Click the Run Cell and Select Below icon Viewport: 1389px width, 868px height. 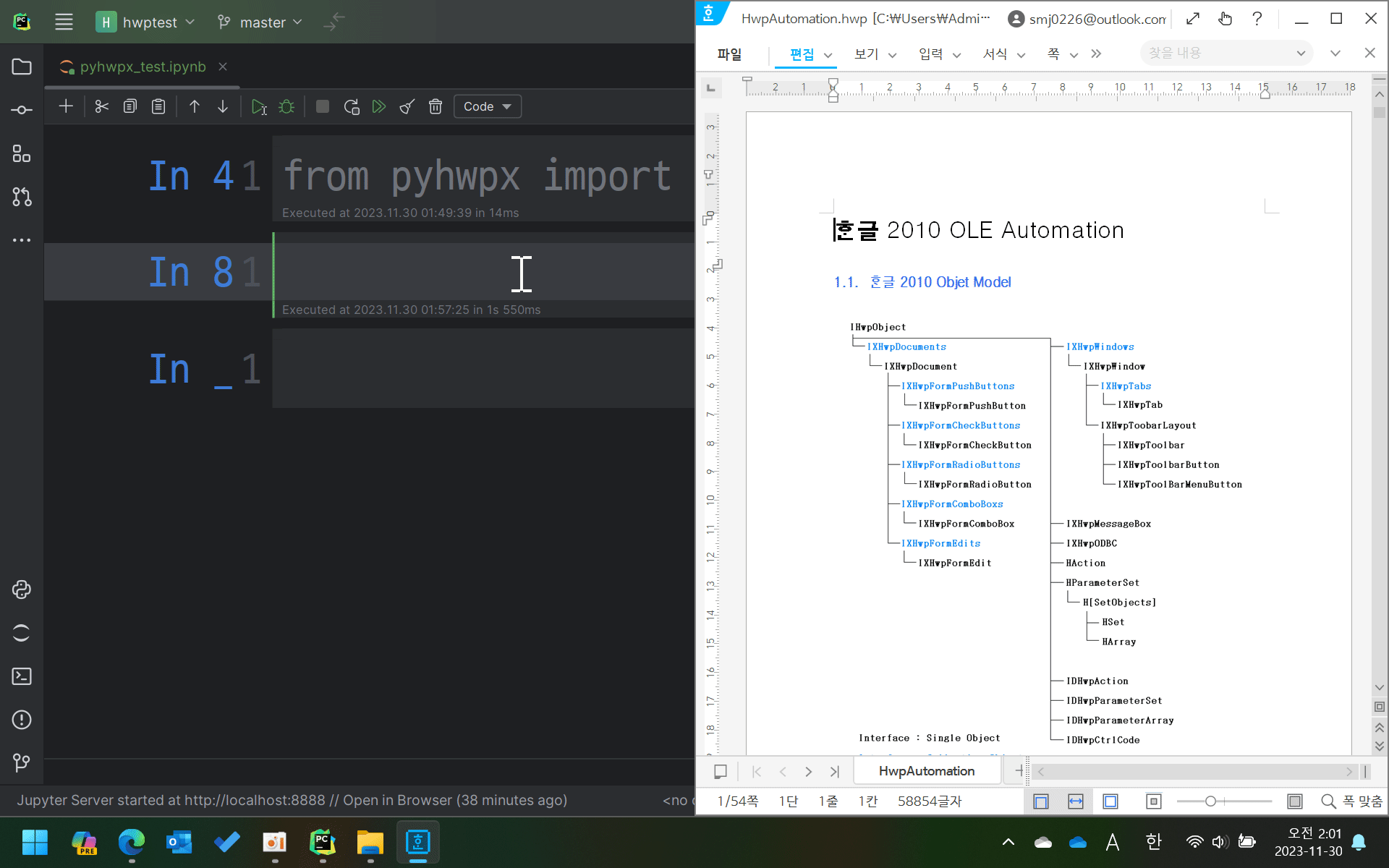click(x=258, y=107)
